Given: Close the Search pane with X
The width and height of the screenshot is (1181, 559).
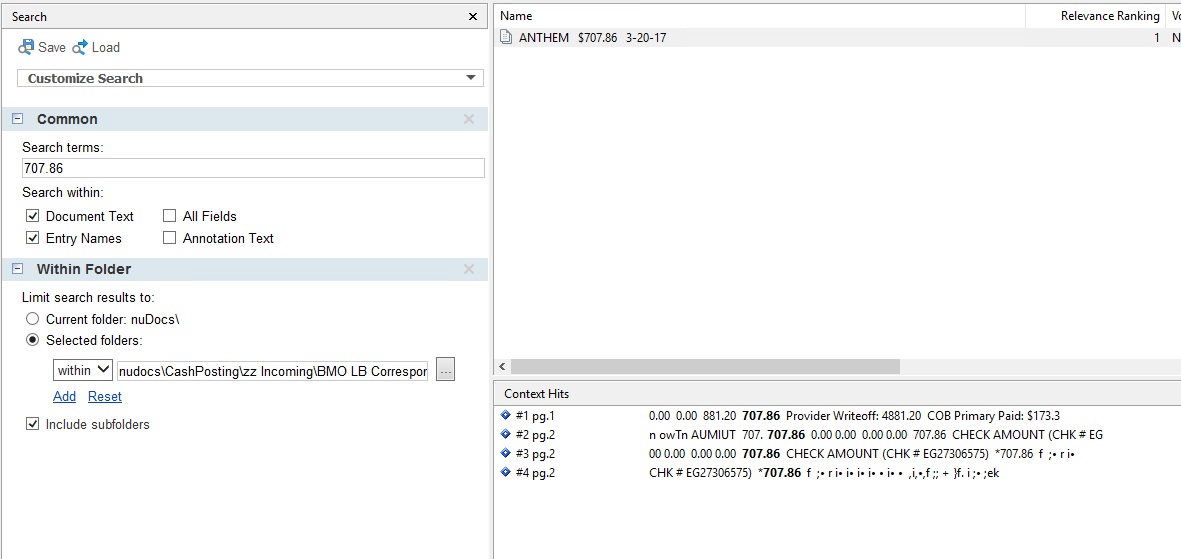Looking at the screenshot, I should 473,16.
